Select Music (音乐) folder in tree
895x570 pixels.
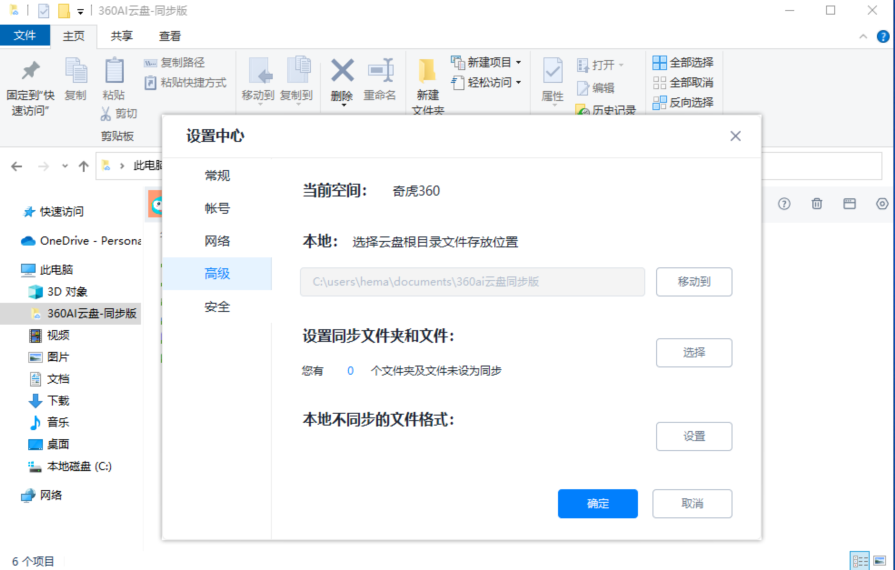point(49,422)
